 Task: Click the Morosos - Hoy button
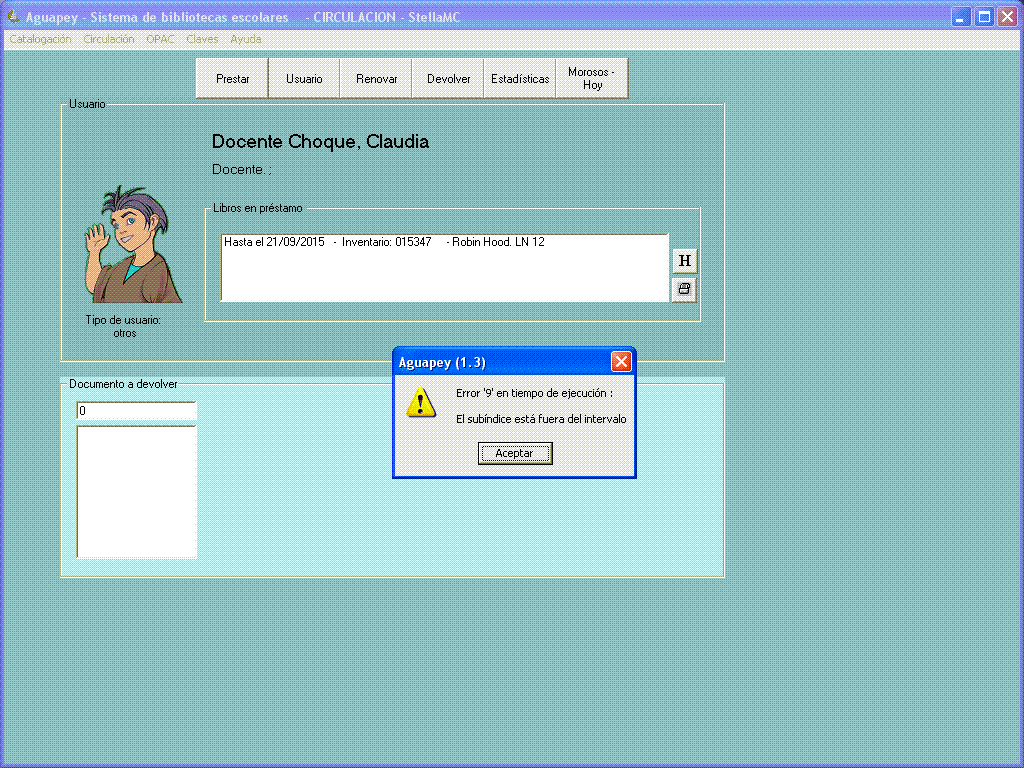592,79
